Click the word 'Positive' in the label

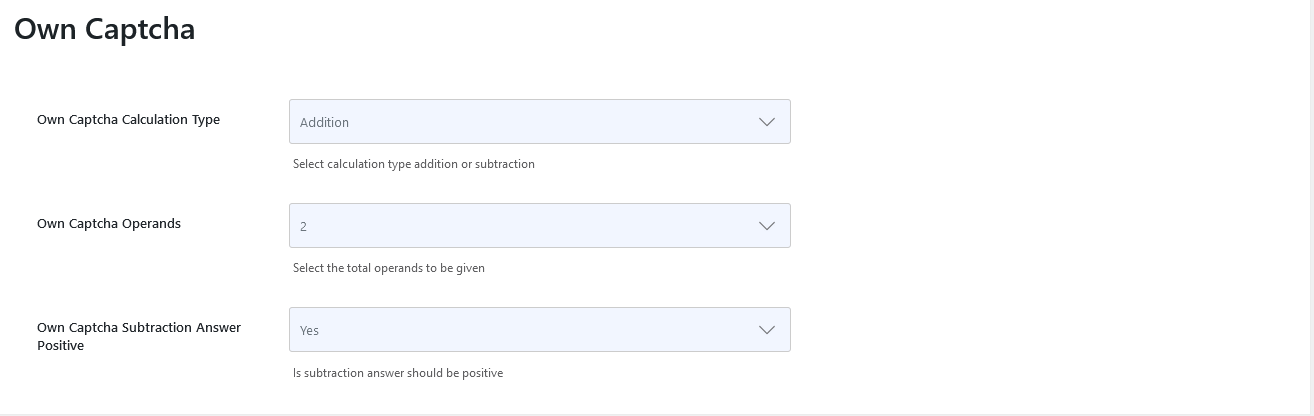pos(60,345)
